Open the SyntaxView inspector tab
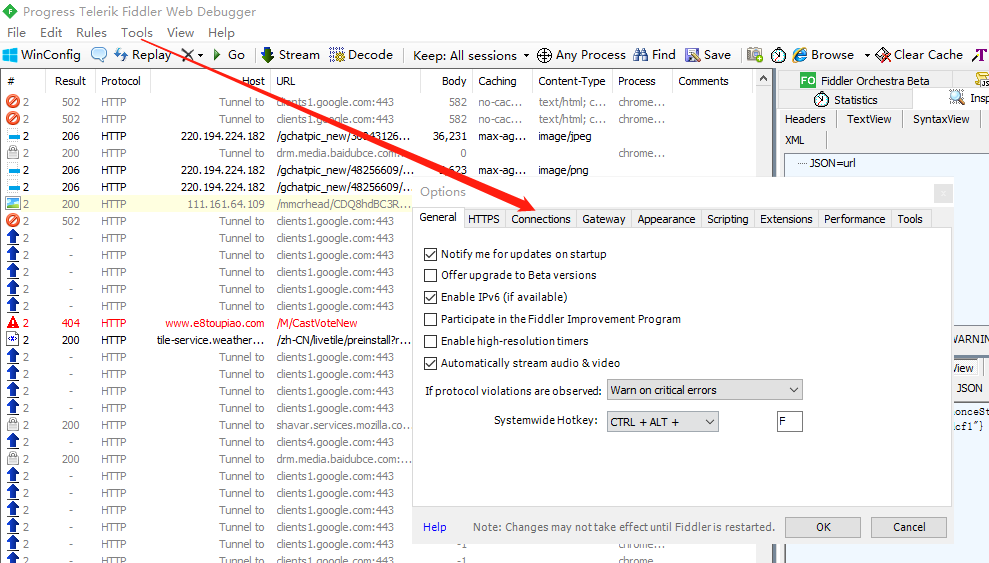The height and width of the screenshot is (563, 989). (x=941, y=119)
